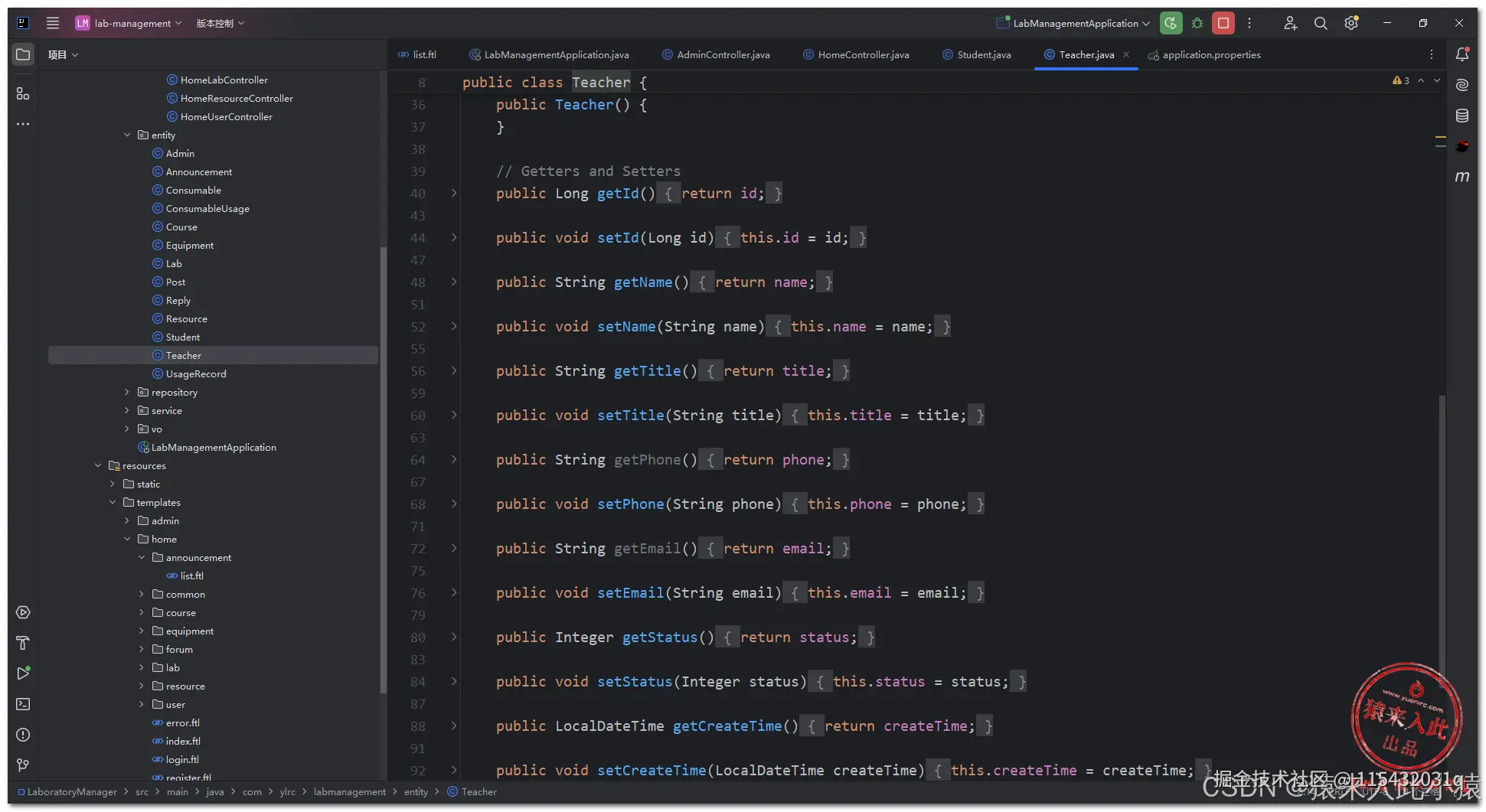Collapse the entity package
This screenshot has height=812, width=1486.
pyautogui.click(x=127, y=135)
